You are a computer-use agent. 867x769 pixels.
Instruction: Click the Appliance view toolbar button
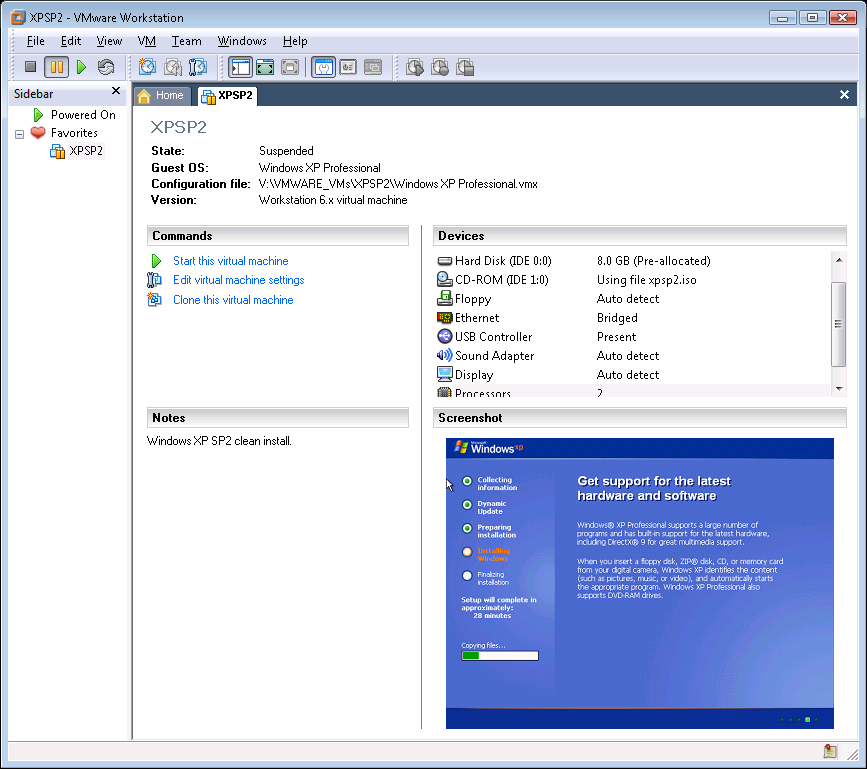tap(373, 67)
